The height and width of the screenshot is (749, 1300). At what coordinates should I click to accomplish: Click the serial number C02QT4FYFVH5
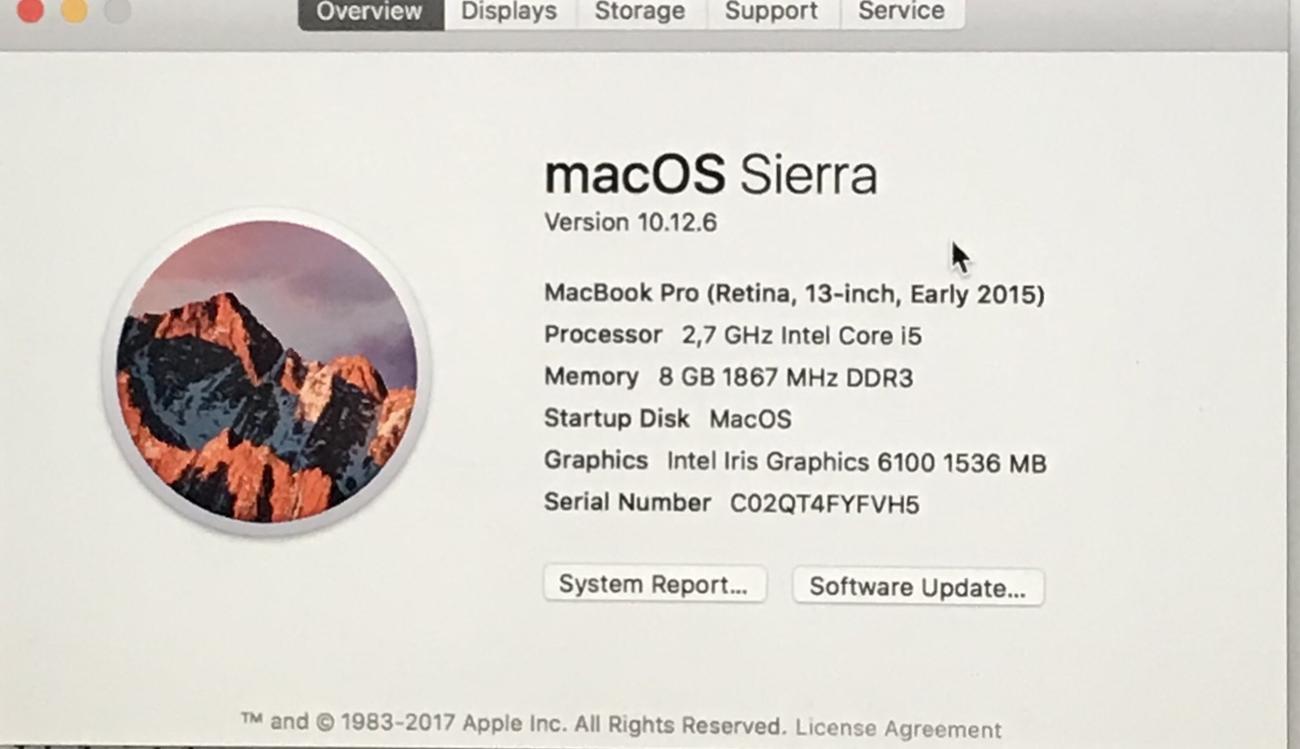pos(824,504)
